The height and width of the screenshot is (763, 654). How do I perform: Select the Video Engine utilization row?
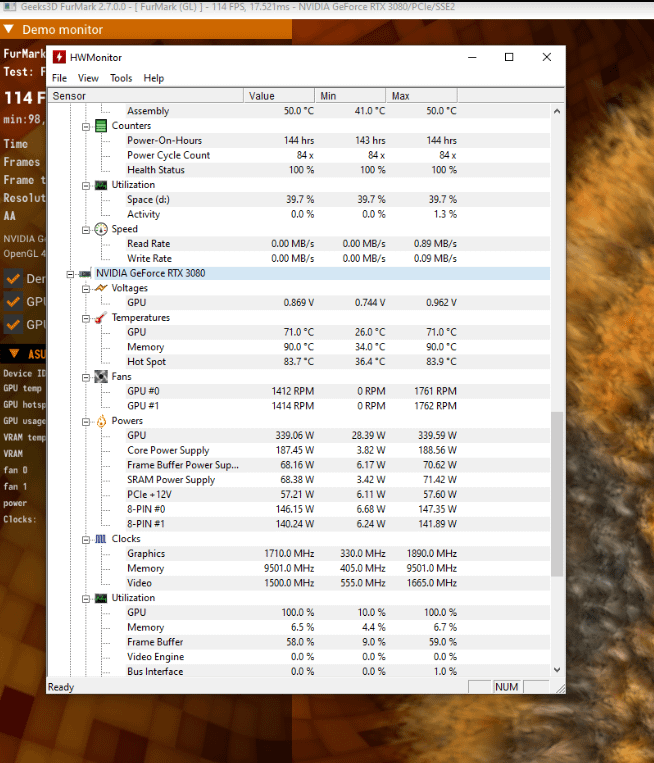pyautogui.click(x=337, y=657)
